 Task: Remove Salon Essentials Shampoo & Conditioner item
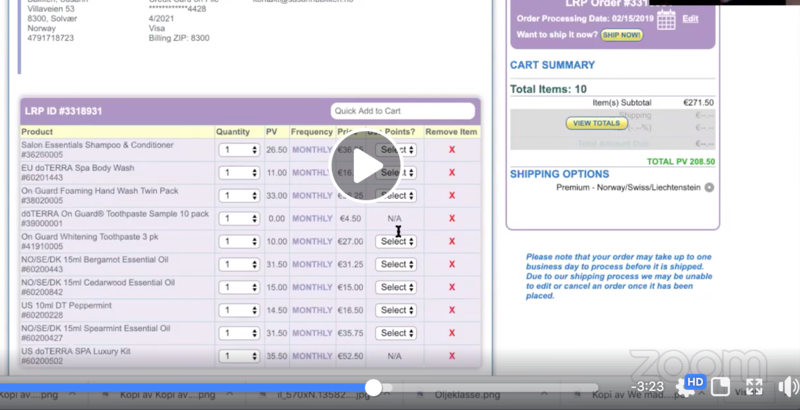point(452,150)
